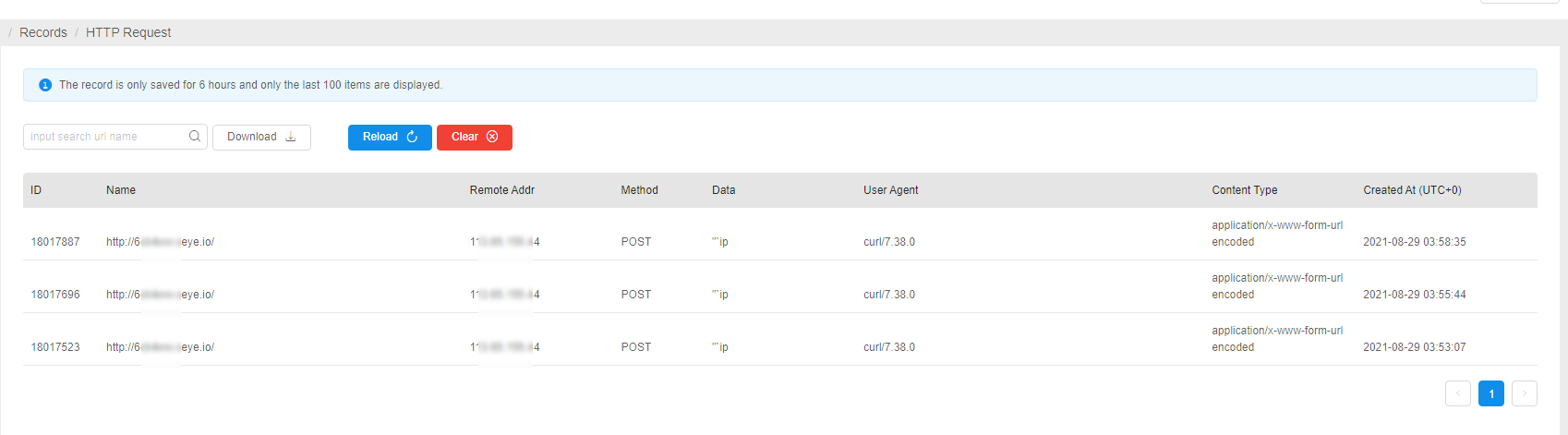
Task: Click the Download button
Action: point(261,137)
